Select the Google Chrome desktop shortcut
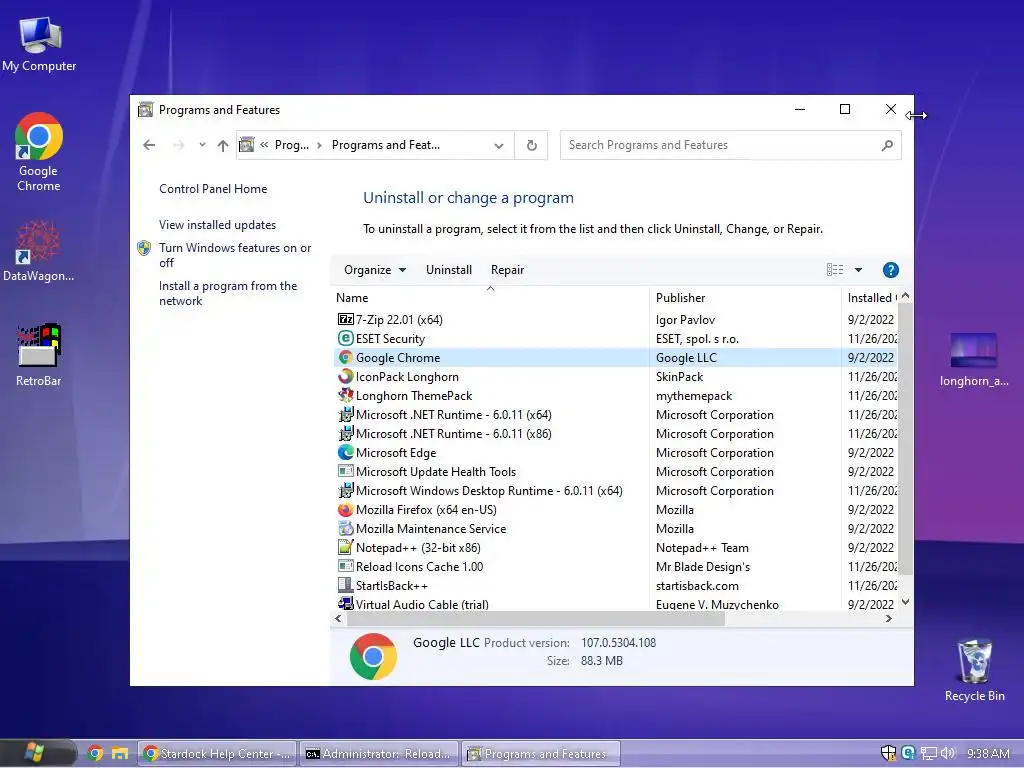This screenshot has height=768, width=1024. (39, 152)
